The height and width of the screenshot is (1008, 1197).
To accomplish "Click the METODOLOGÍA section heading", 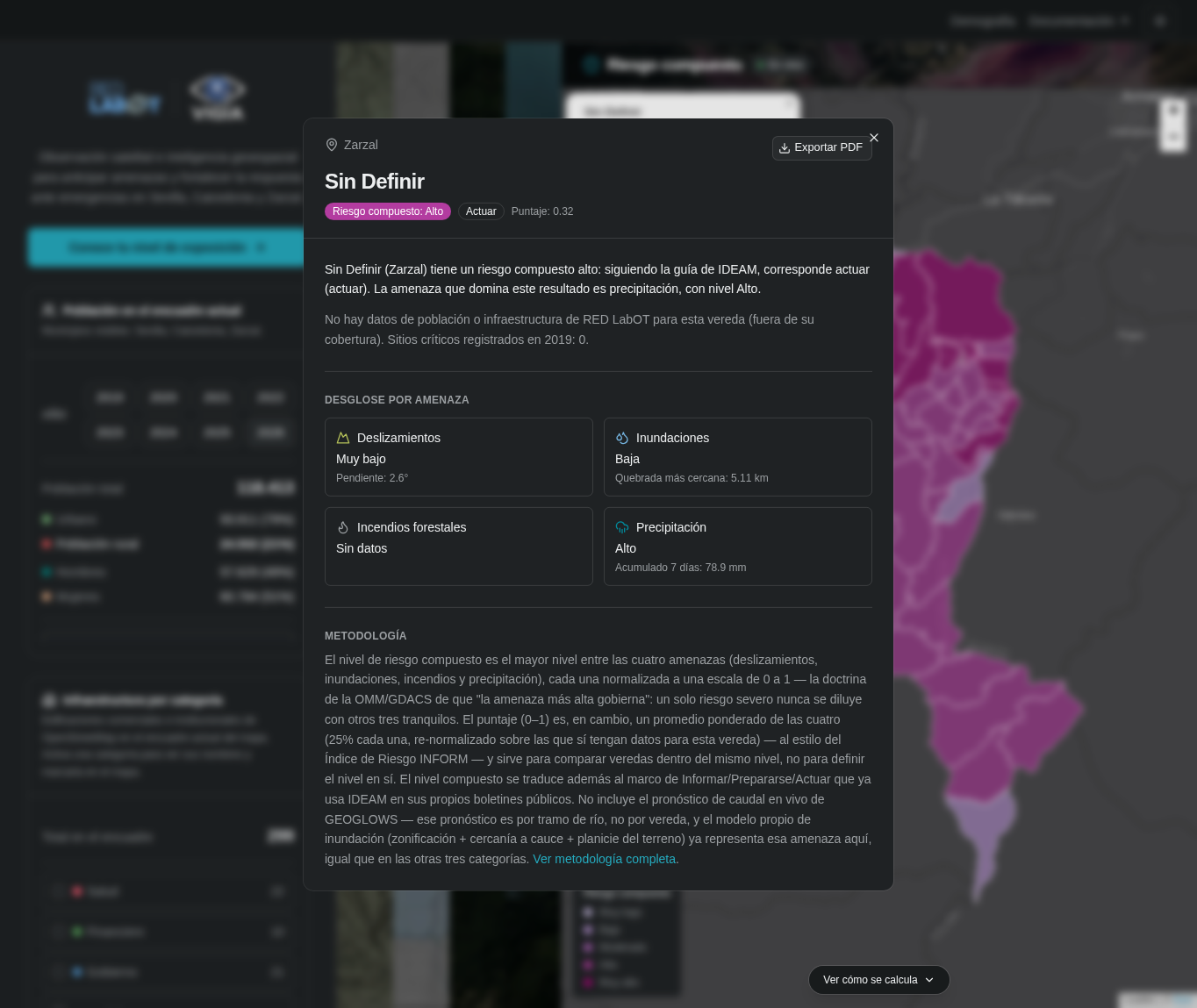I will coord(366,636).
